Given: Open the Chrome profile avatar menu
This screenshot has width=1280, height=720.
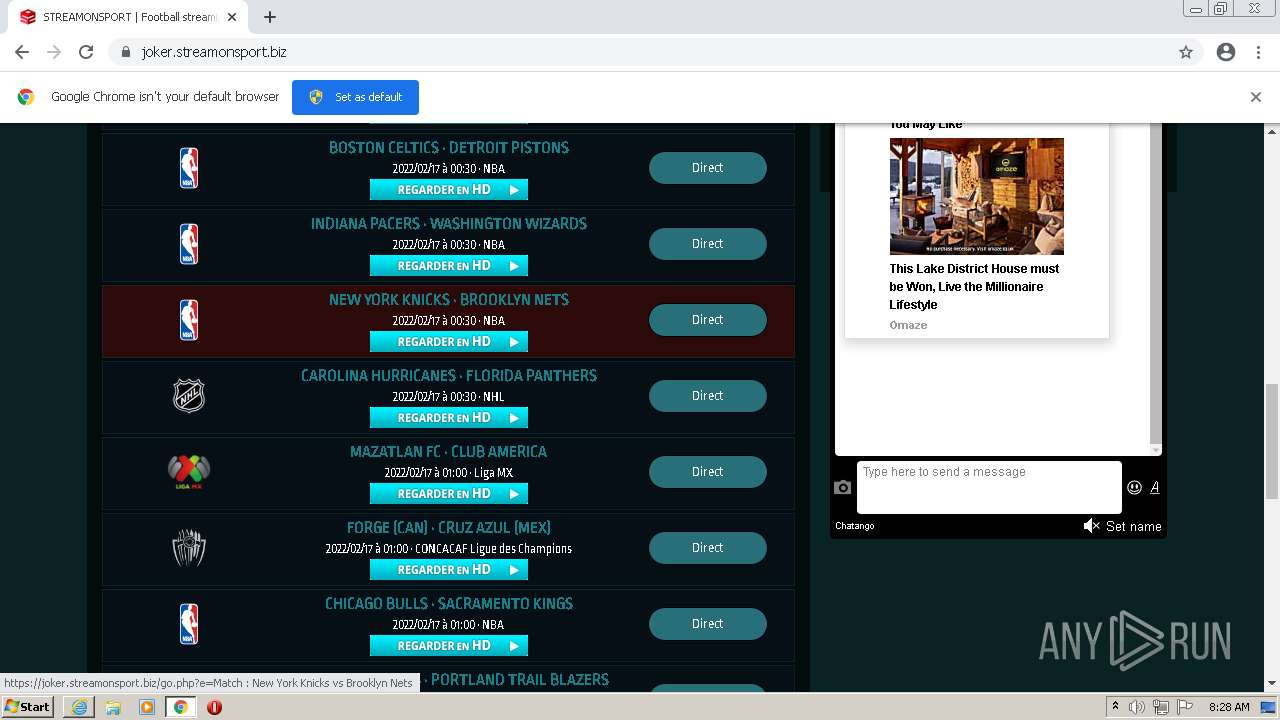Looking at the screenshot, I should coord(1226,52).
